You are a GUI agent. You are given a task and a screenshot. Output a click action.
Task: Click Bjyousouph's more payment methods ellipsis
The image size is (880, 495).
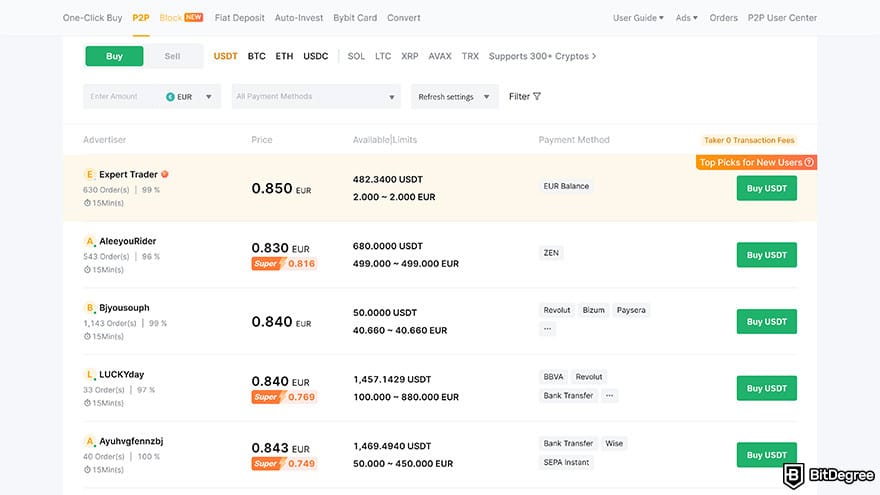pos(547,329)
